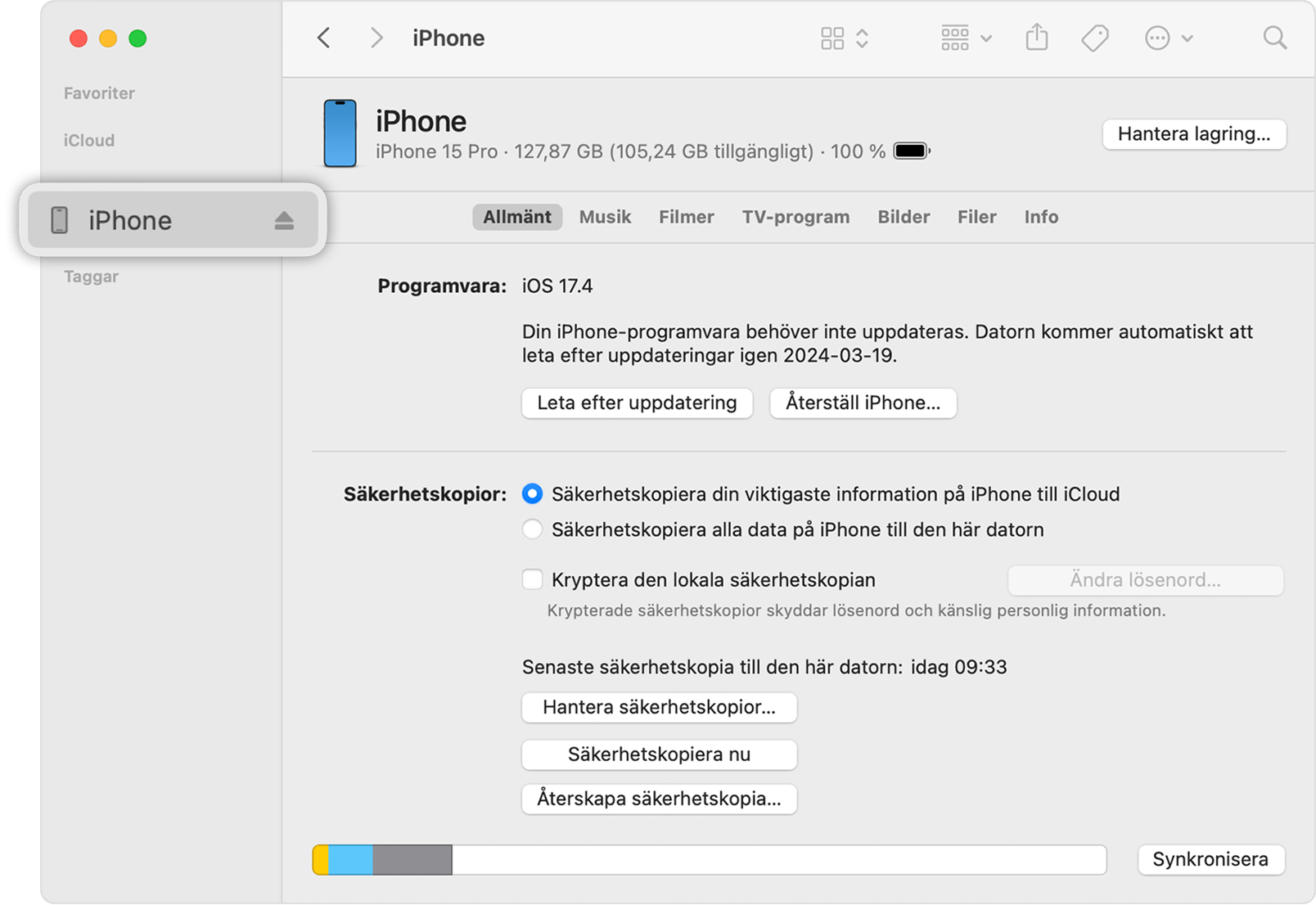Image resolution: width=1316 pixels, height=905 pixels.
Task: Select backup to this computer radio option
Action: click(532, 529)
